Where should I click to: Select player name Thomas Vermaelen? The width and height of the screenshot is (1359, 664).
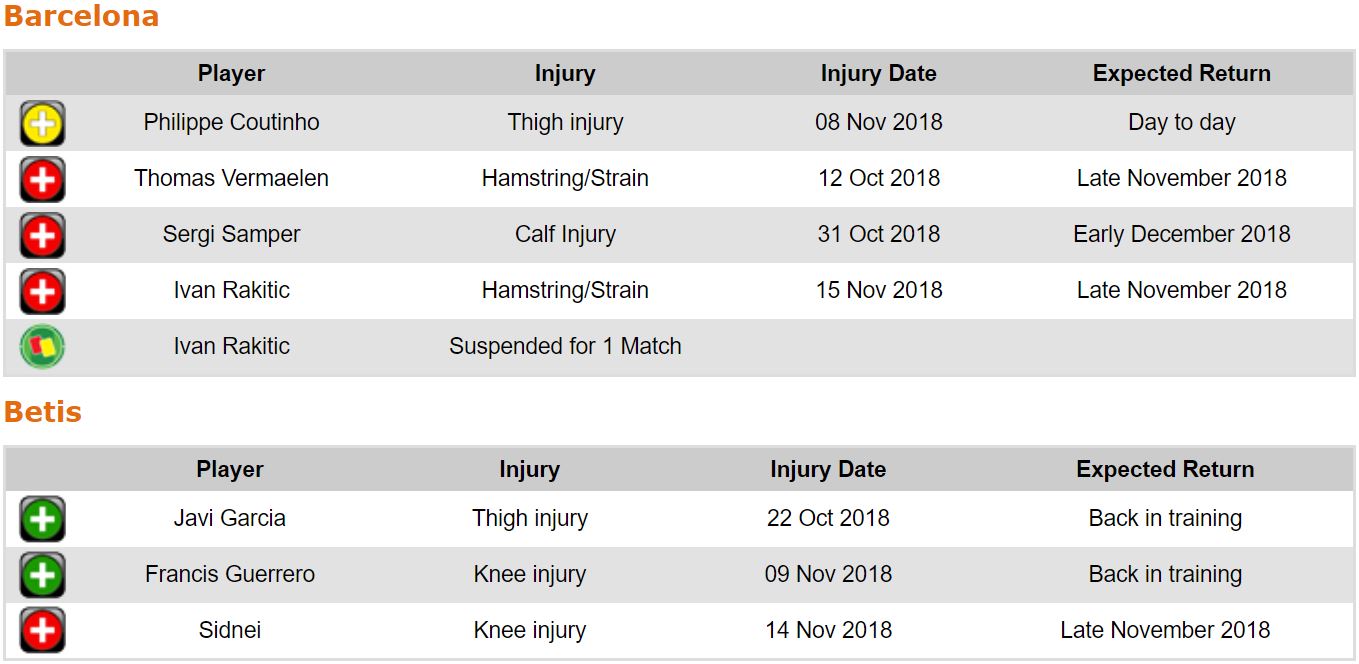pos(231,178)
